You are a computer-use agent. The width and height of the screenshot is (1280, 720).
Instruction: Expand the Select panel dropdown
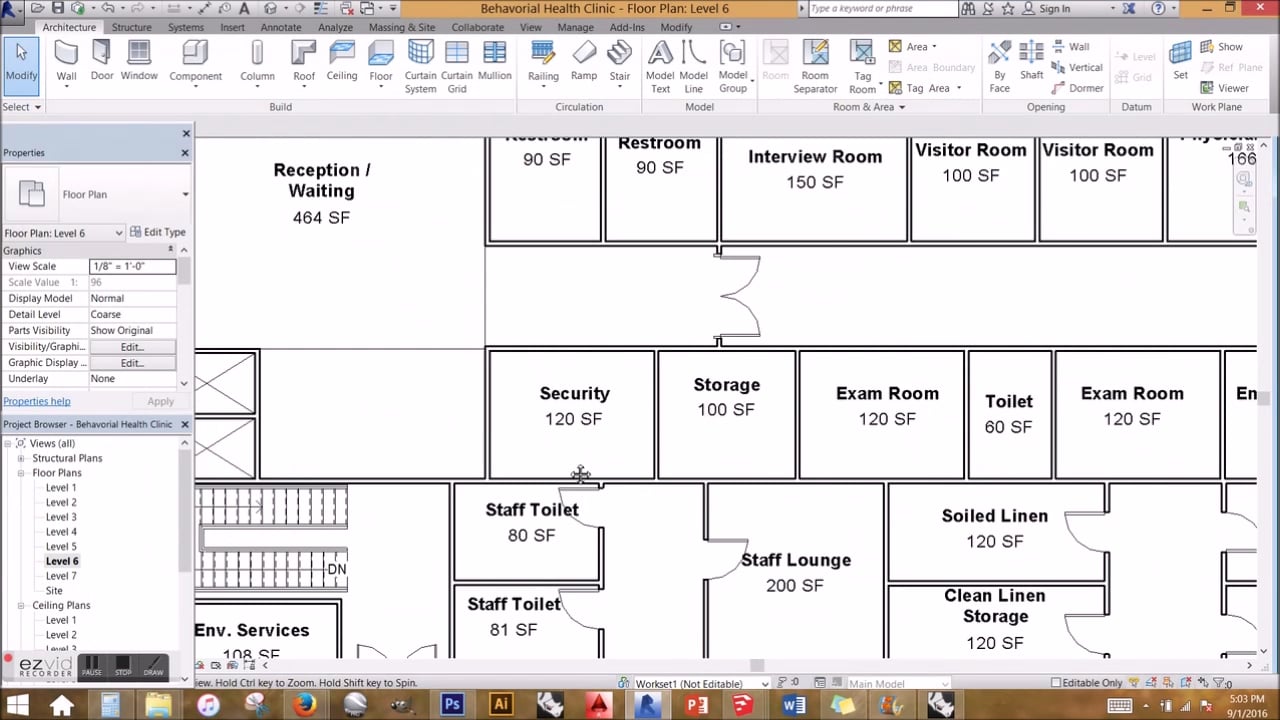pos(22,107)
